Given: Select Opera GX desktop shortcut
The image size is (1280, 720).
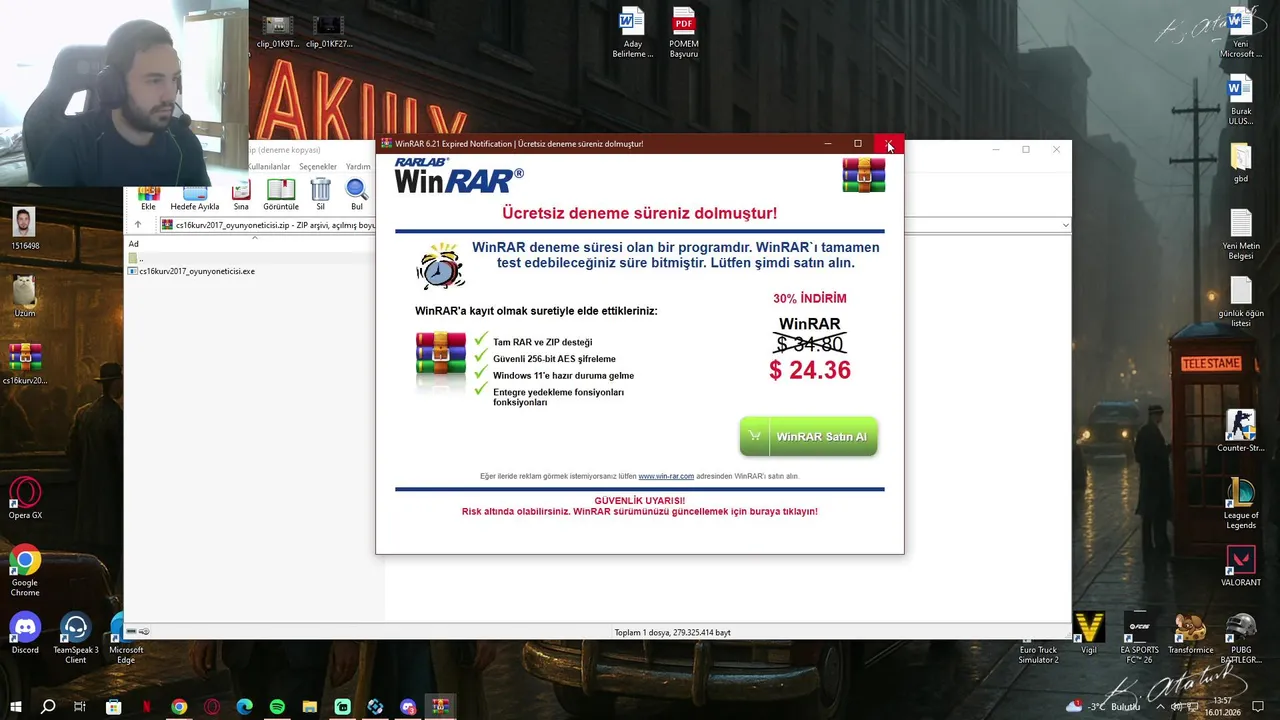Looking at the screenshot, I should tap(25, 499).
